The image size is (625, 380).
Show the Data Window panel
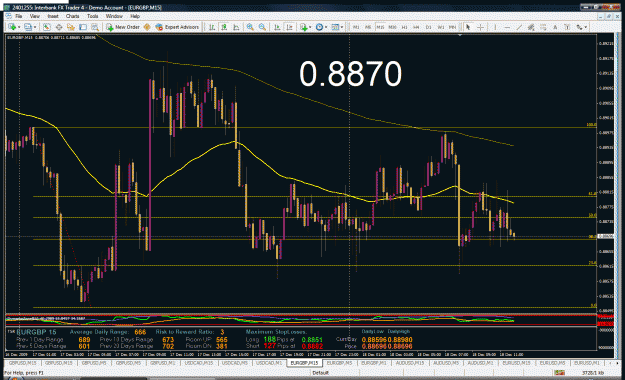(59, 27)
